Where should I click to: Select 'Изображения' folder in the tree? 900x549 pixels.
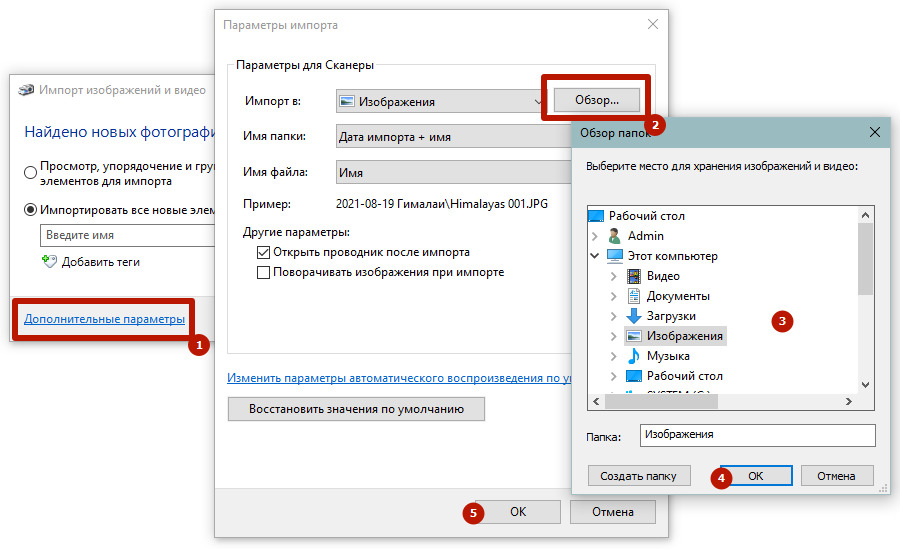coord(684,336)
